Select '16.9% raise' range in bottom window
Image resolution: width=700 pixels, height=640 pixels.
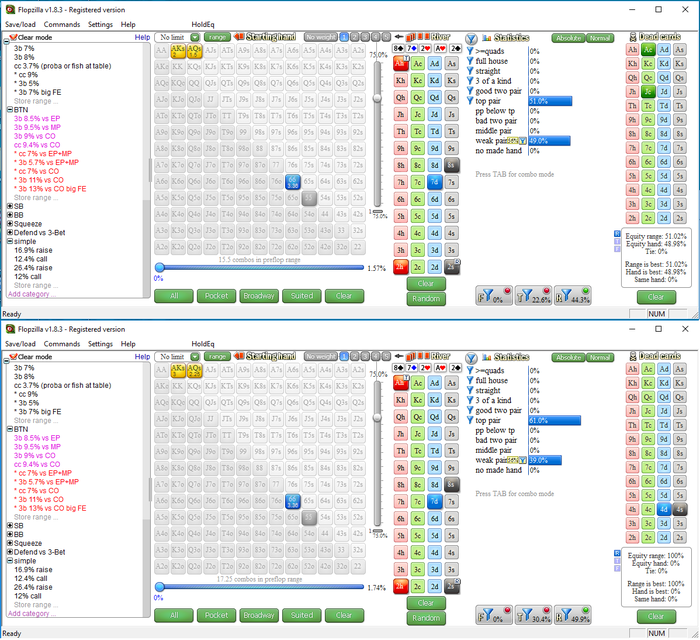pyautogui.click(x=33, y=570)
